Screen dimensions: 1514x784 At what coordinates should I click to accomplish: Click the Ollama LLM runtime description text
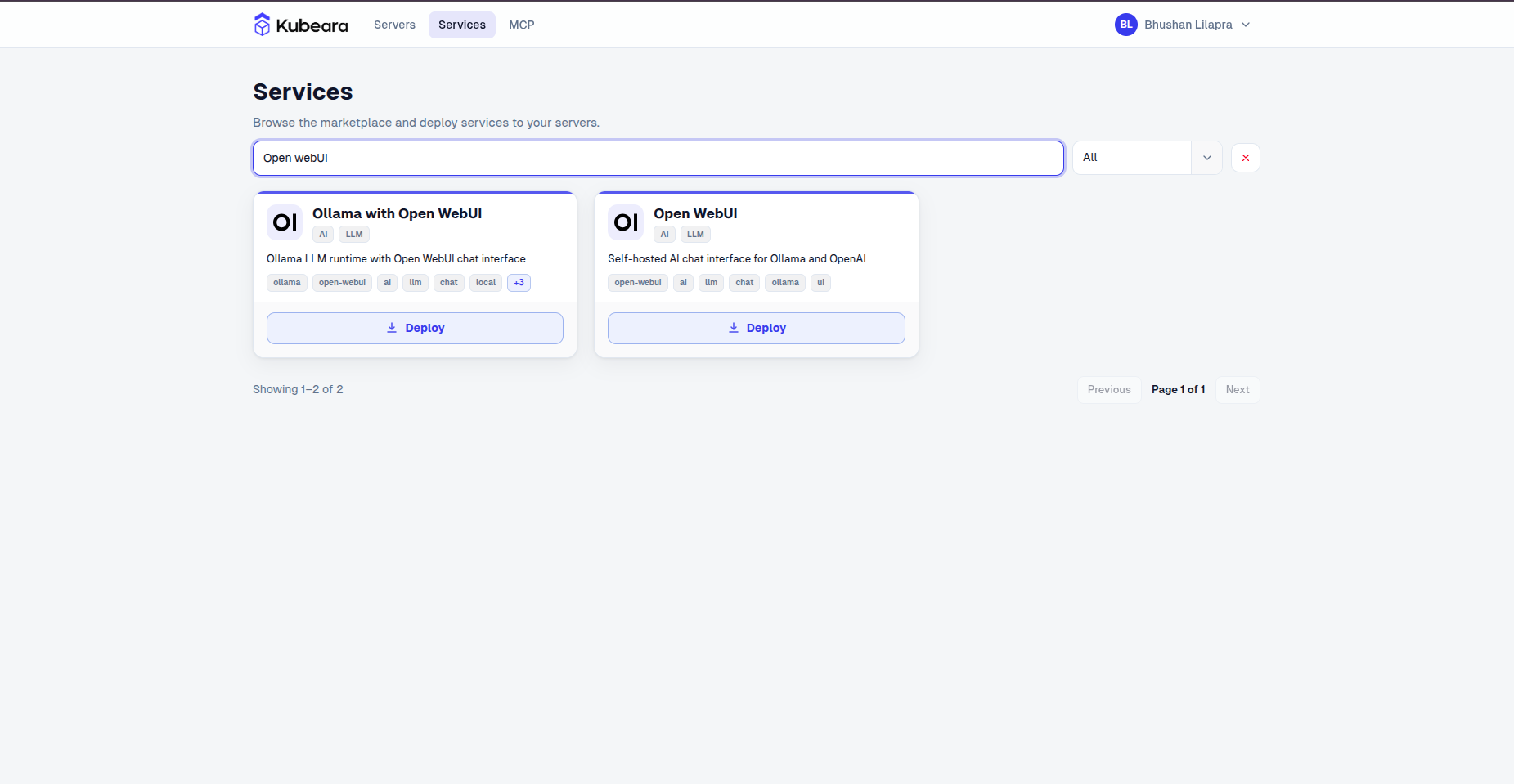(x=396, y=258)
